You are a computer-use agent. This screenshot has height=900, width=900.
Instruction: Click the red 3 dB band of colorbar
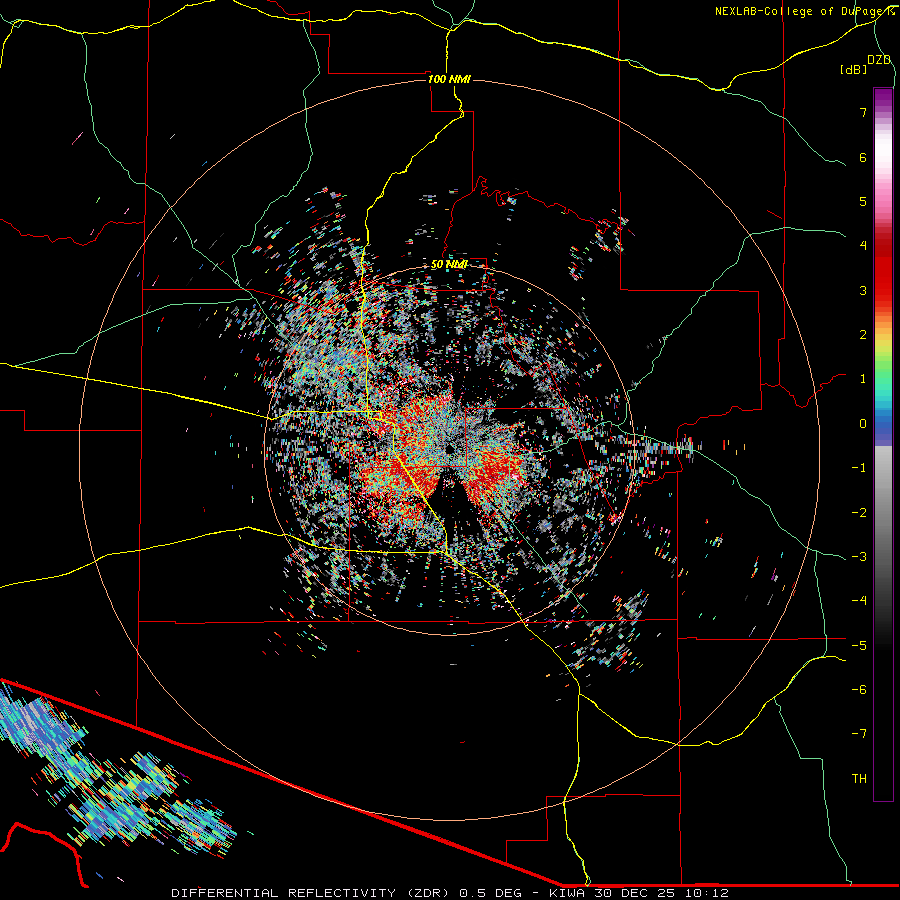883,290
